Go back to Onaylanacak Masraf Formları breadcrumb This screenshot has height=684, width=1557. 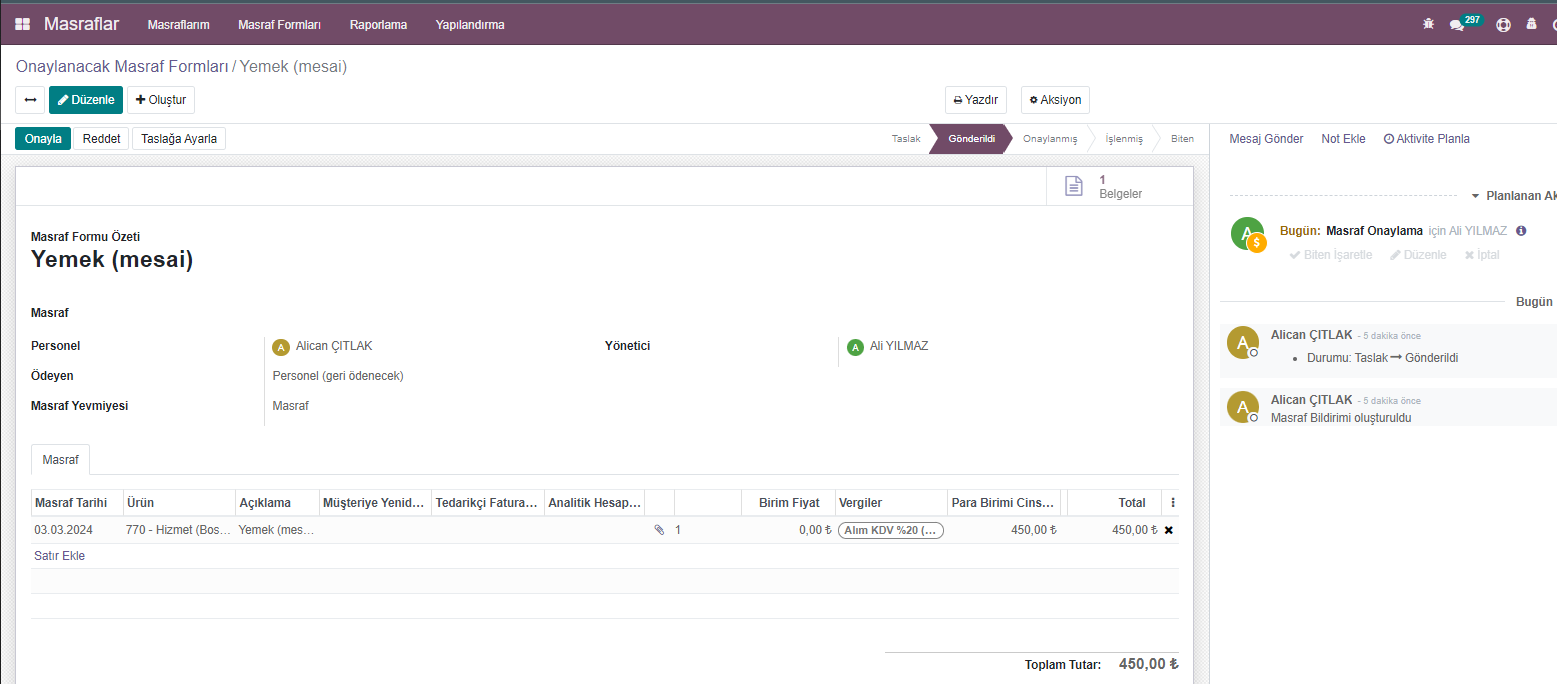pyautogui.click(x=122, y=67)
